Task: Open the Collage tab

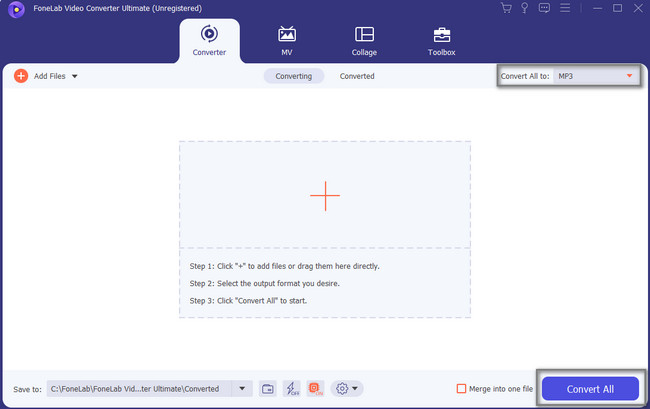Action: coord(364,41)
